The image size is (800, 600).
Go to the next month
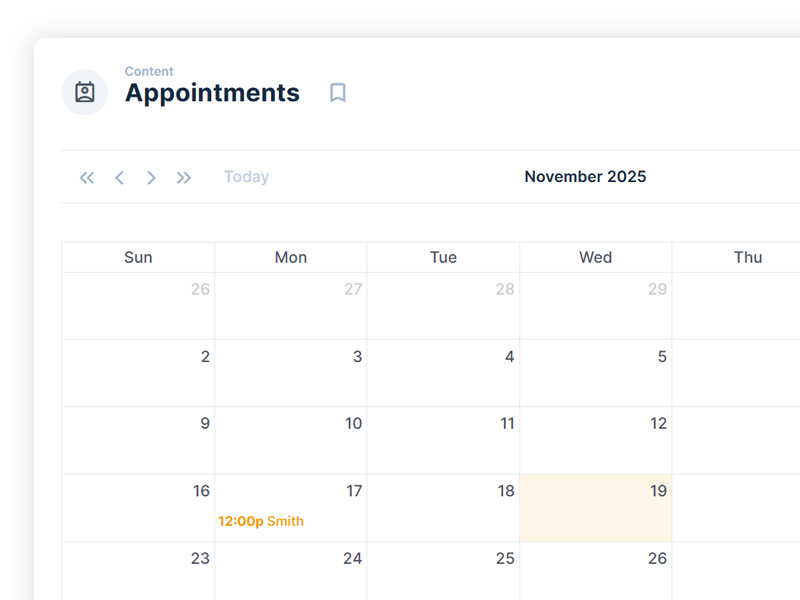coord(151,177)
